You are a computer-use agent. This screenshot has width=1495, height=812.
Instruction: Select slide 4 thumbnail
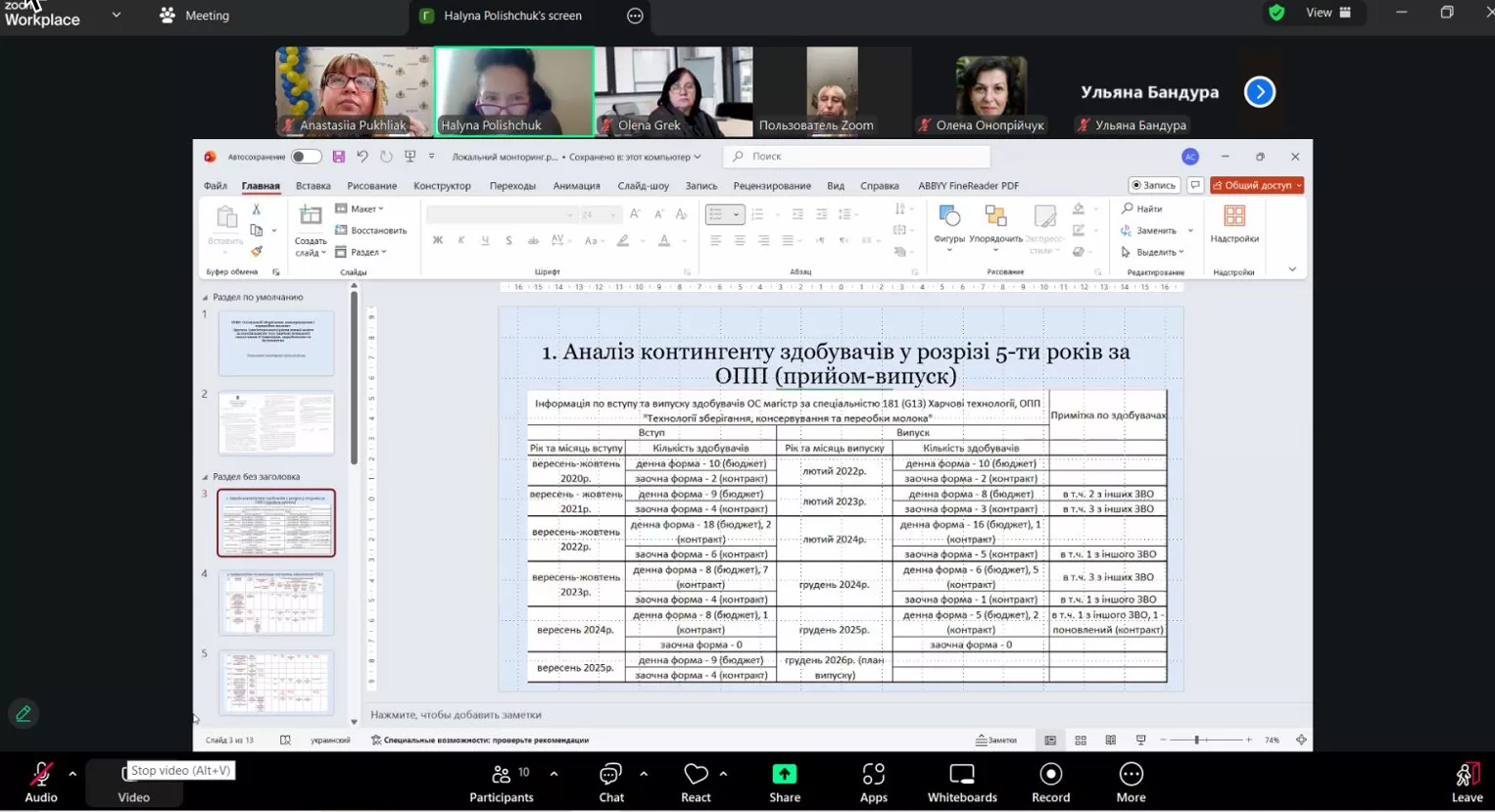(x=276, y=603)
